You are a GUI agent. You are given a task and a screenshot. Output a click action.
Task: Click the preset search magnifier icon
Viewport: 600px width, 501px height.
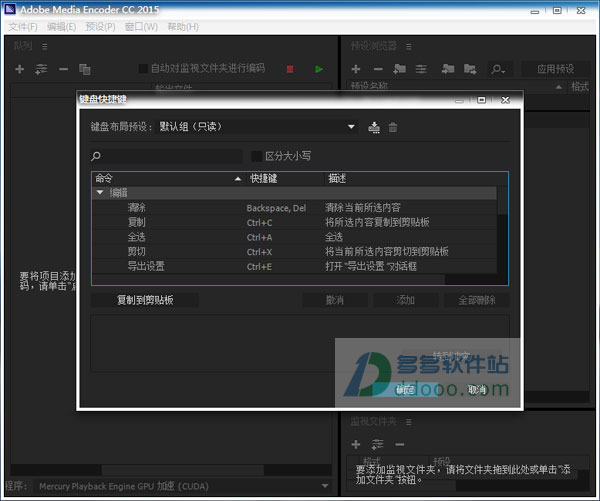click(498, 69)
